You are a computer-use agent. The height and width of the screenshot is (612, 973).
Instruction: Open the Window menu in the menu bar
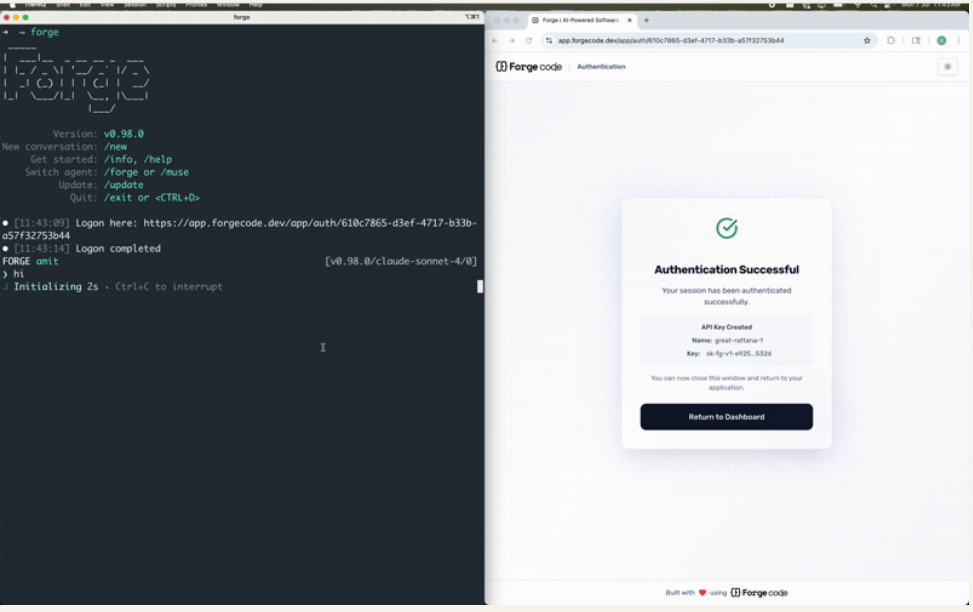coord(228,4)
